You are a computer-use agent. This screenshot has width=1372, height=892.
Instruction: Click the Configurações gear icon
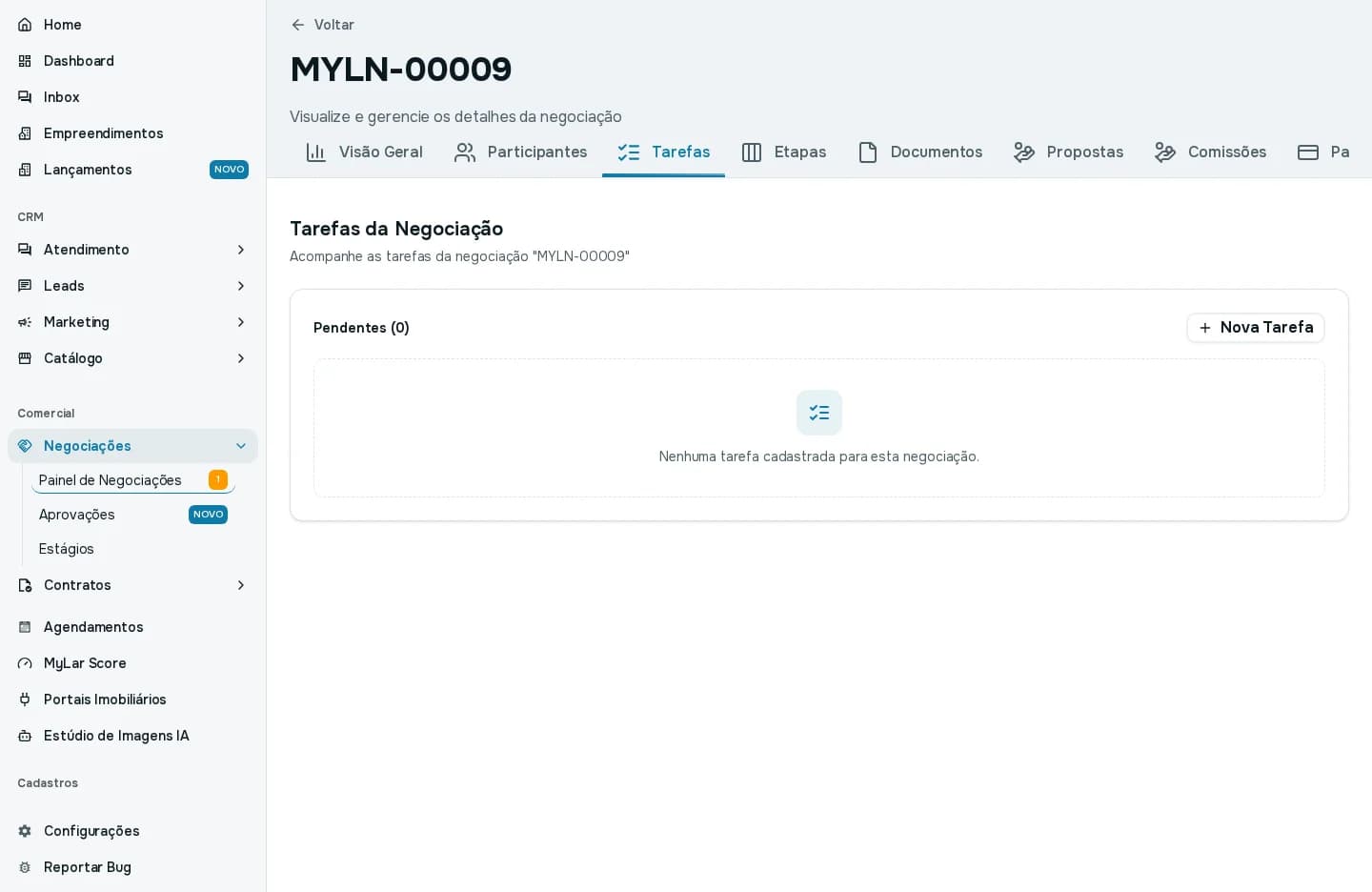coord(25,831)
